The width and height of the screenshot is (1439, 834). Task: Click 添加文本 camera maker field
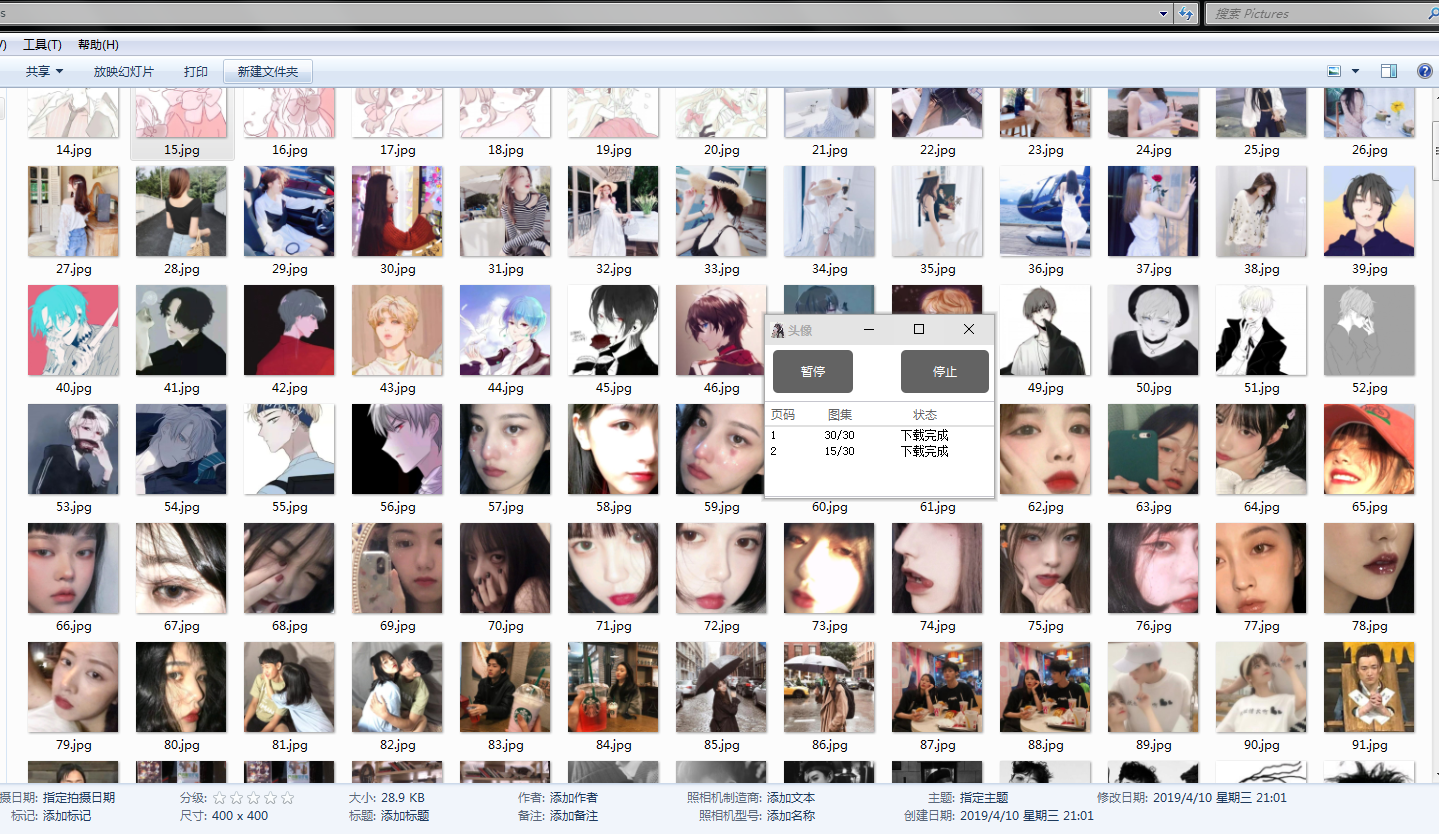point(791,798)
